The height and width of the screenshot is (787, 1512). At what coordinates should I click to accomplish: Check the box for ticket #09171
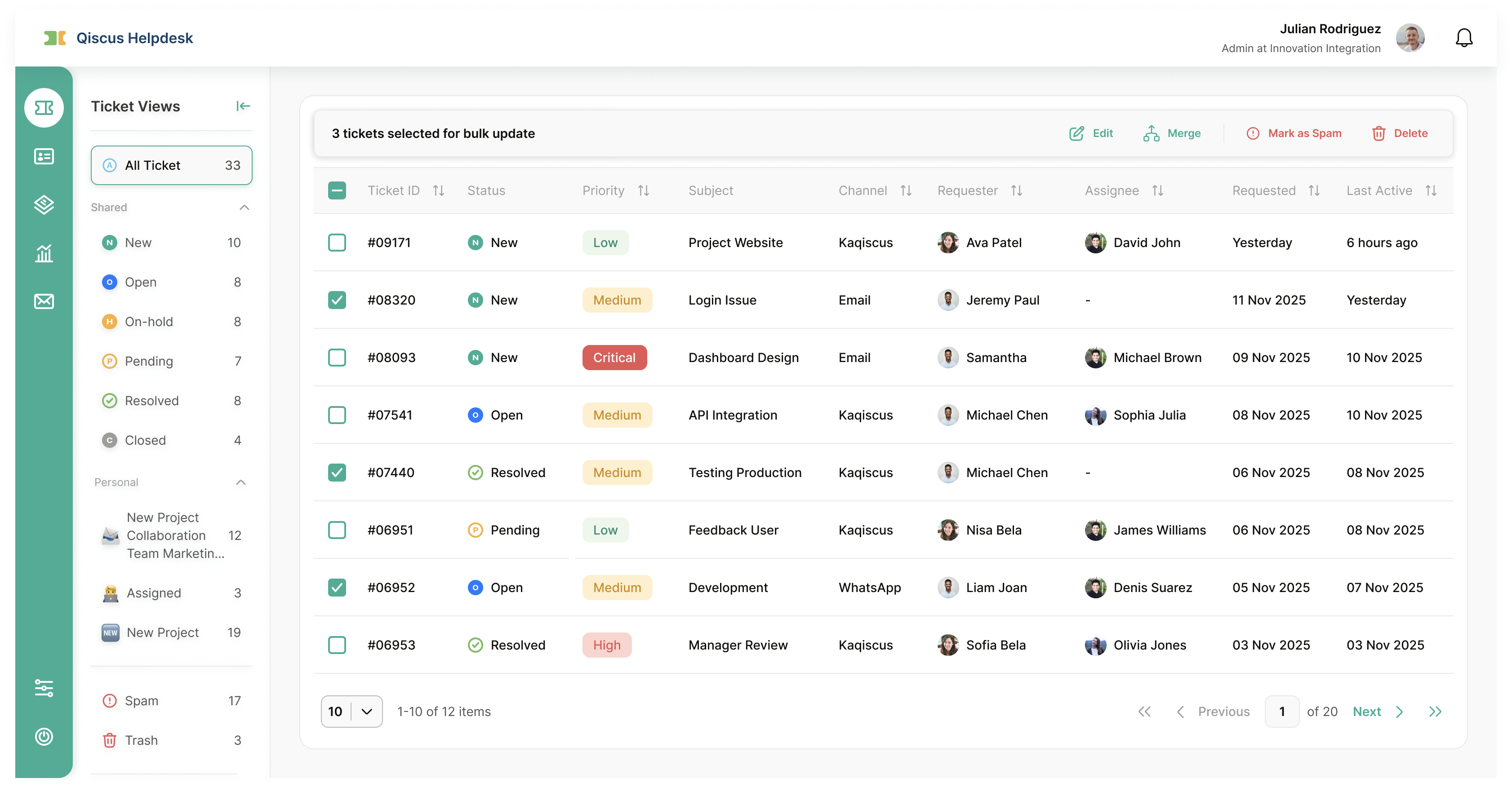pos(337,243)
